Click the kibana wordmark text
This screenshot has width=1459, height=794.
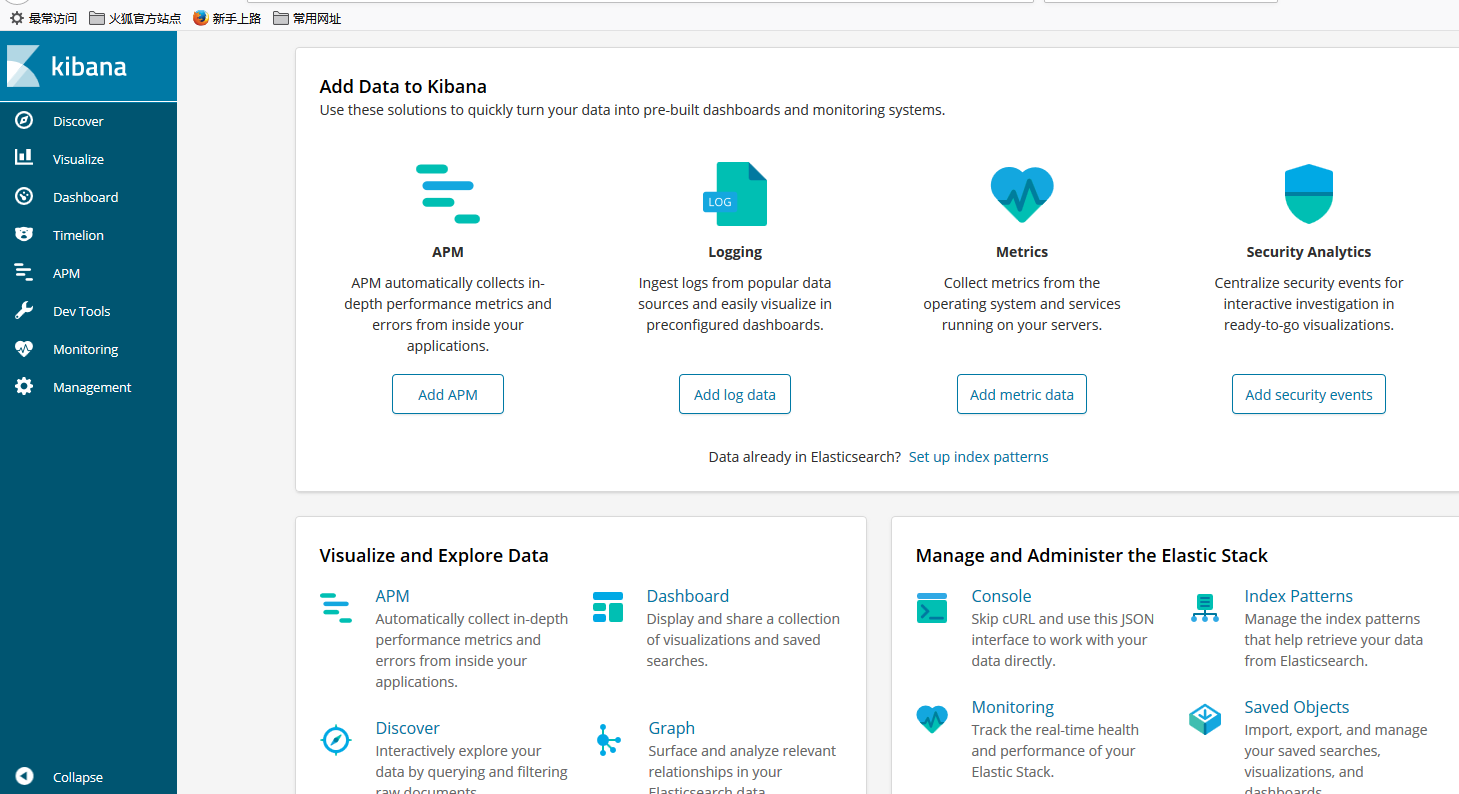point(89,67)
